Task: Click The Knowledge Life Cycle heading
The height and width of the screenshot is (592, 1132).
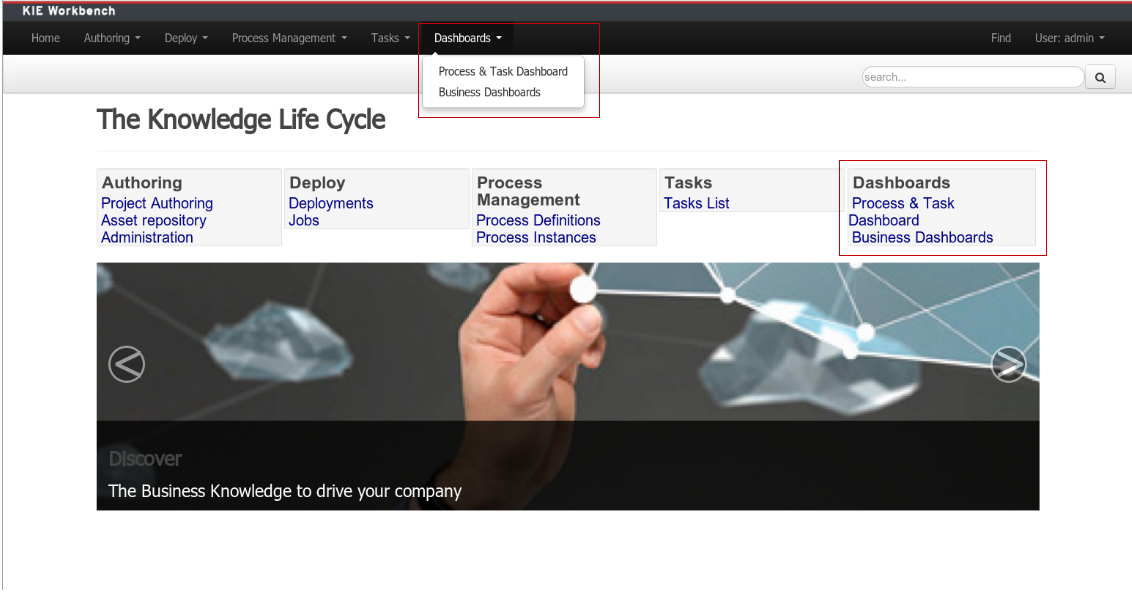Action: click(x=241, y=120)
